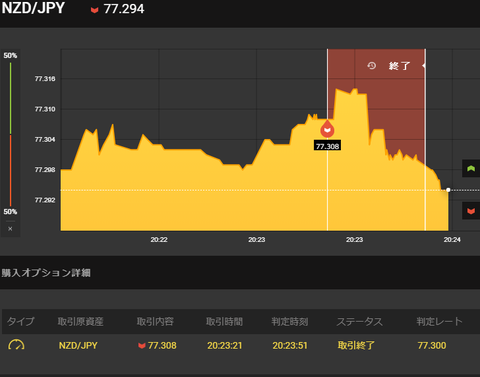Click the 取引終了 status cell
Viewport: 480px width, 377px height.
[x=356, y=345]
